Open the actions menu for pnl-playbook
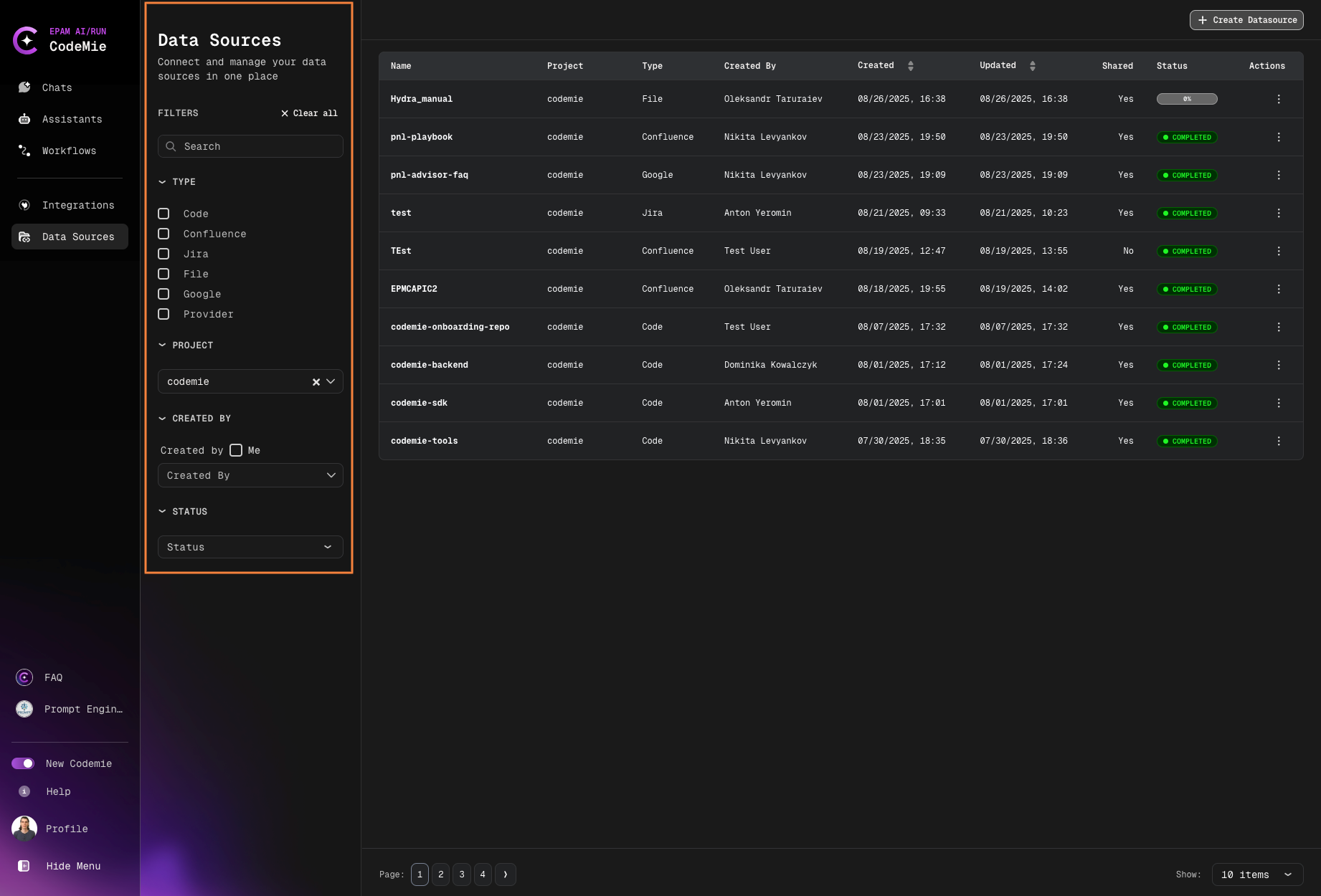This screenshot has width=1321, height=896. coord(1279,137)
